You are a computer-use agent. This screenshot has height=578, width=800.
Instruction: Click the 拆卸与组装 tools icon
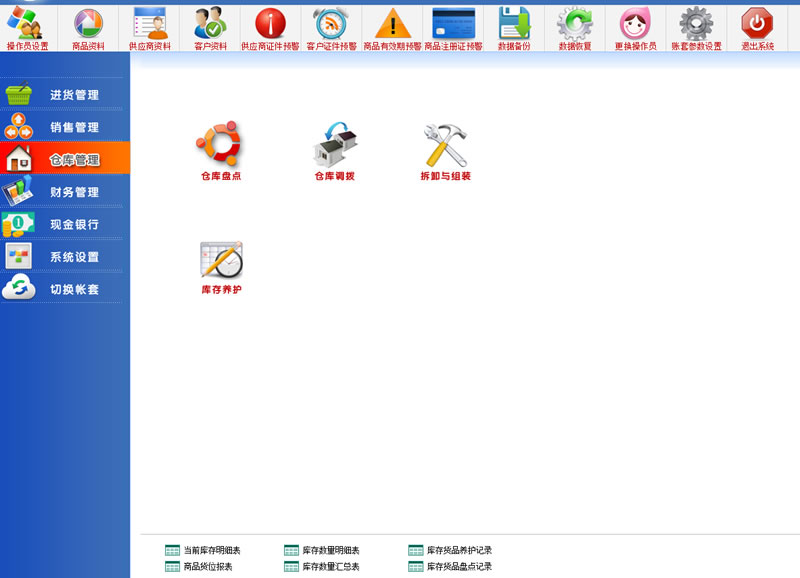coord(445,147)
